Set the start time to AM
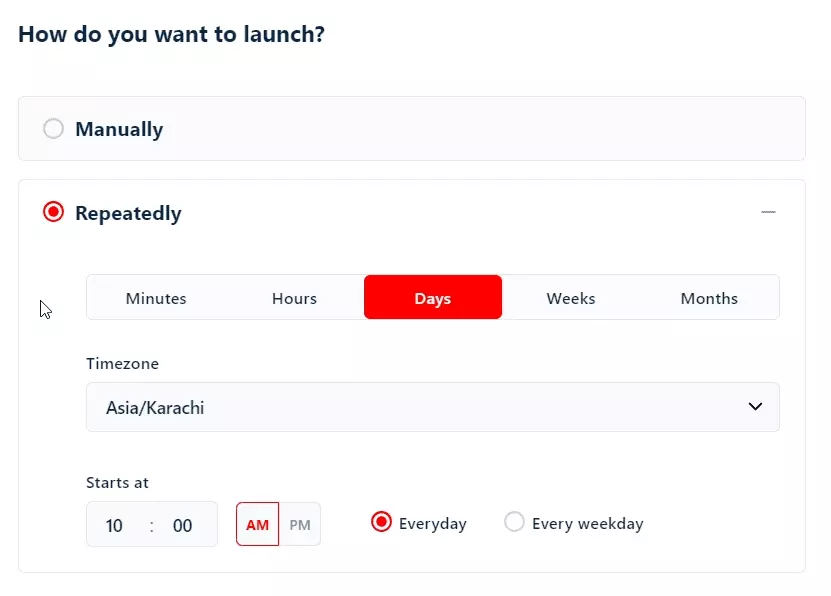 coord(257,525)
